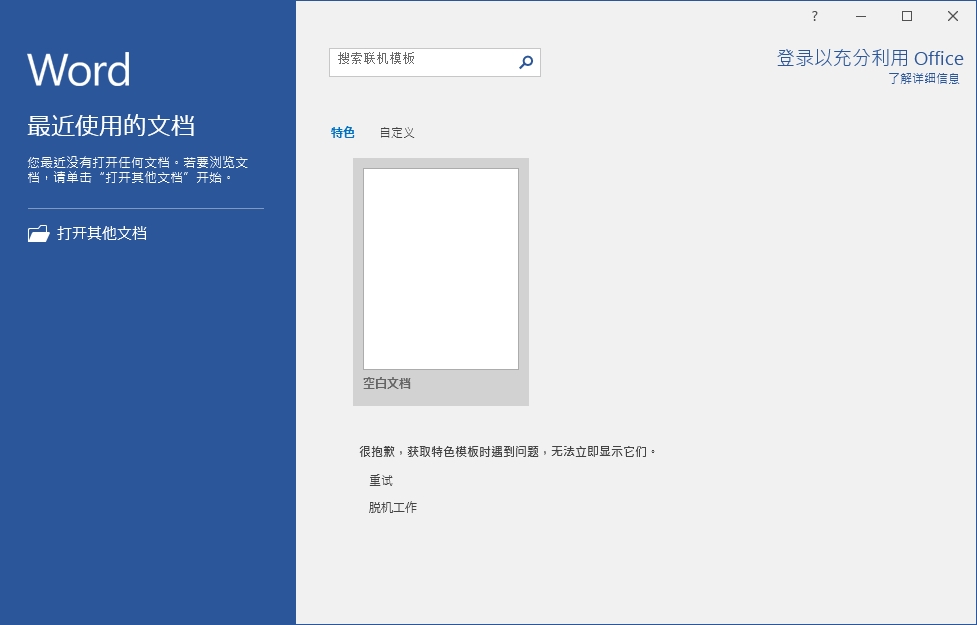Click the open folder icon

point(39,233)
